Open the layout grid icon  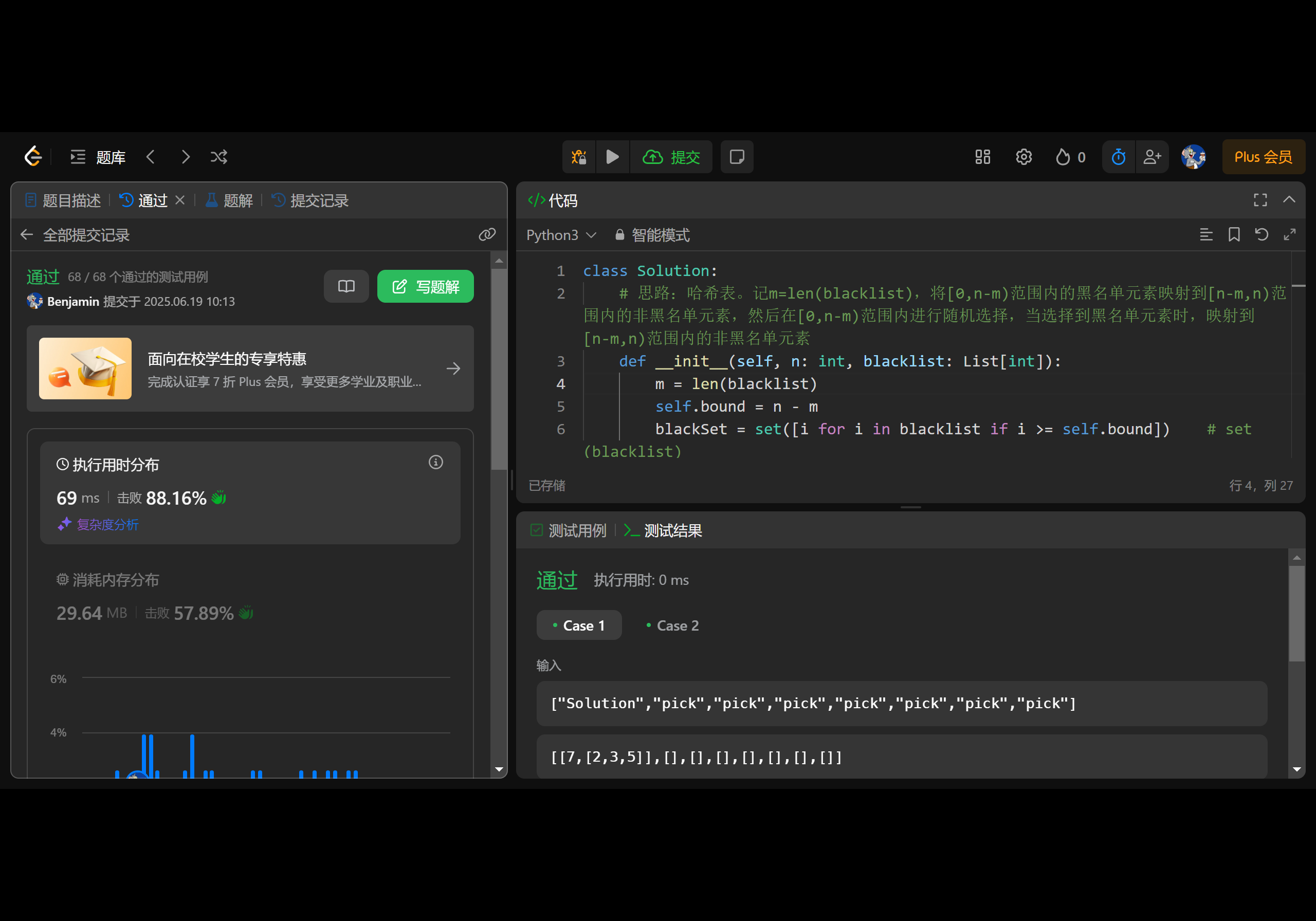pyautogui.click(x=982, y=157)
